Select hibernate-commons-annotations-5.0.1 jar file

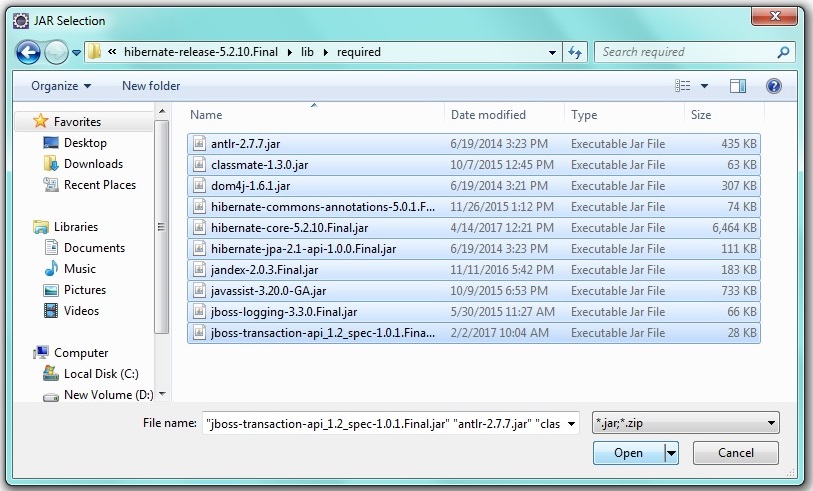pyautogui.click(x=474, y=207)
